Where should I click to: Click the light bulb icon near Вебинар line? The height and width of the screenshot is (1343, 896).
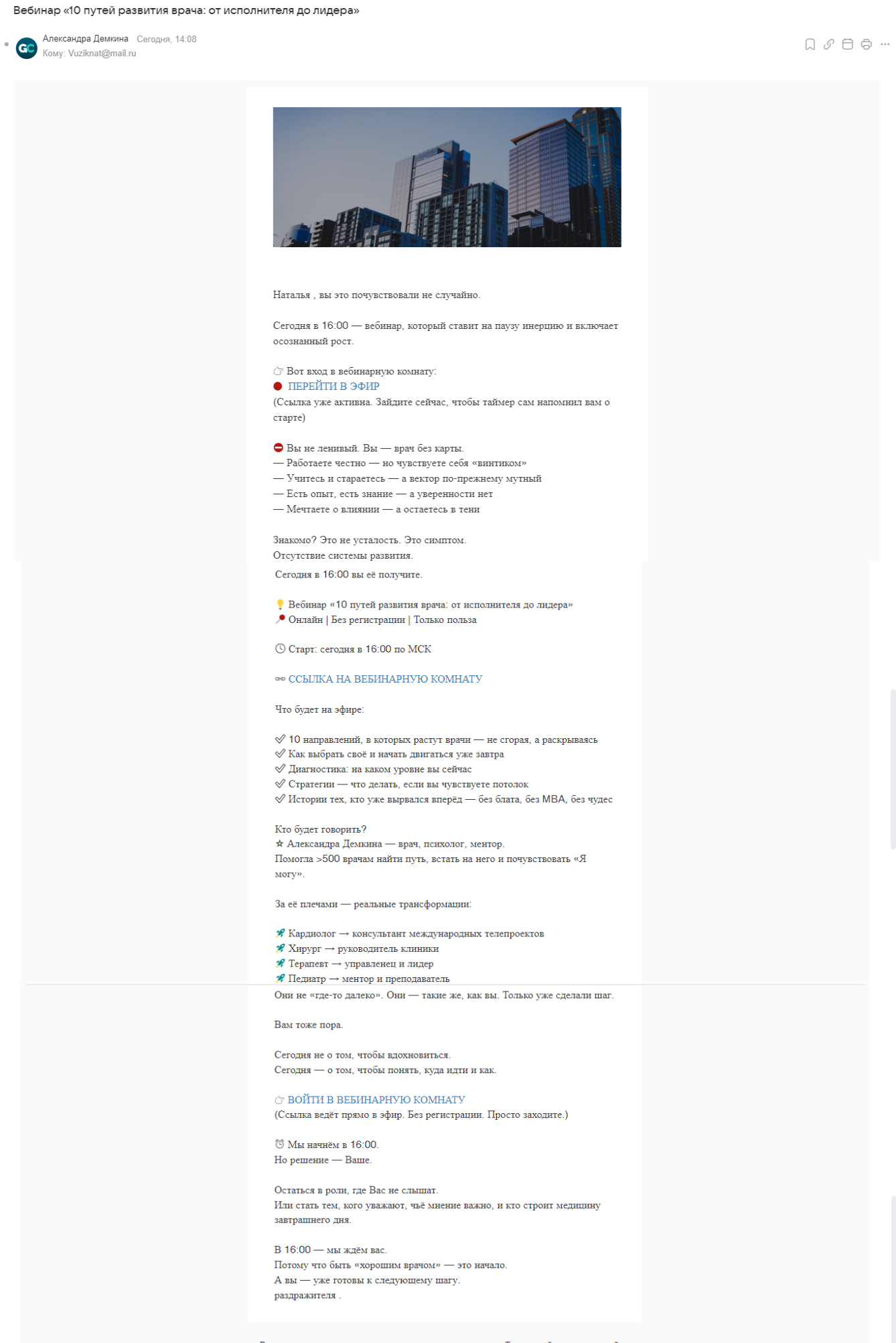[x=280, y=605]
